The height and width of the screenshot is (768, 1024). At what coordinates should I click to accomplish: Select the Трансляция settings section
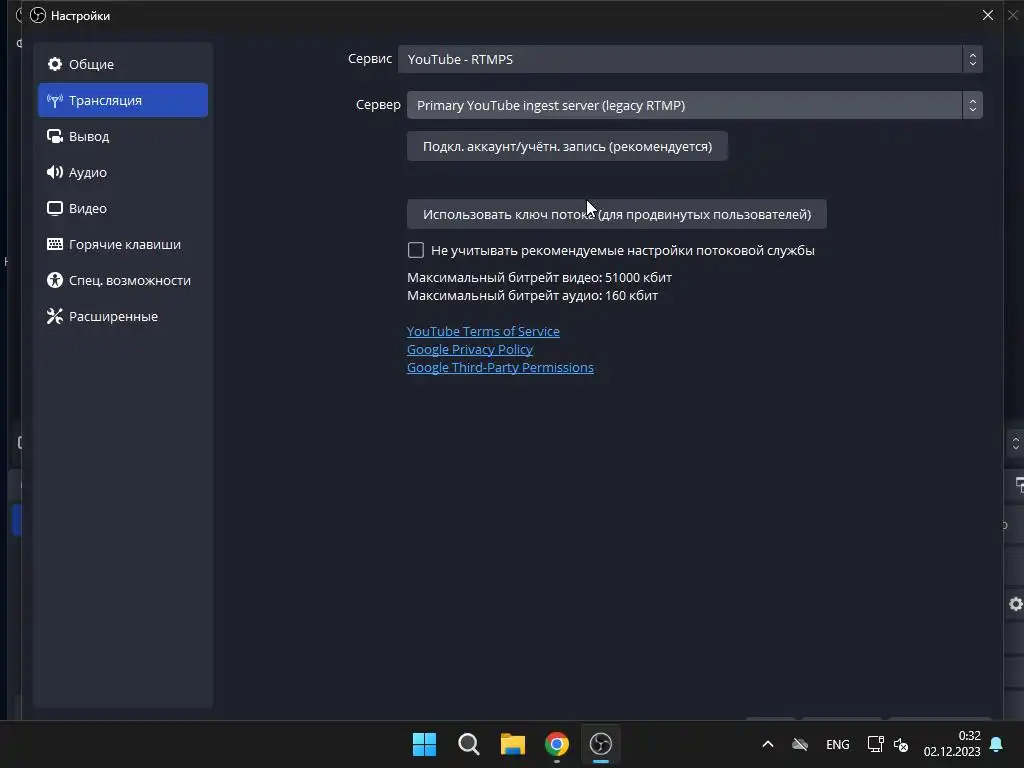click(x=123, y=100)
